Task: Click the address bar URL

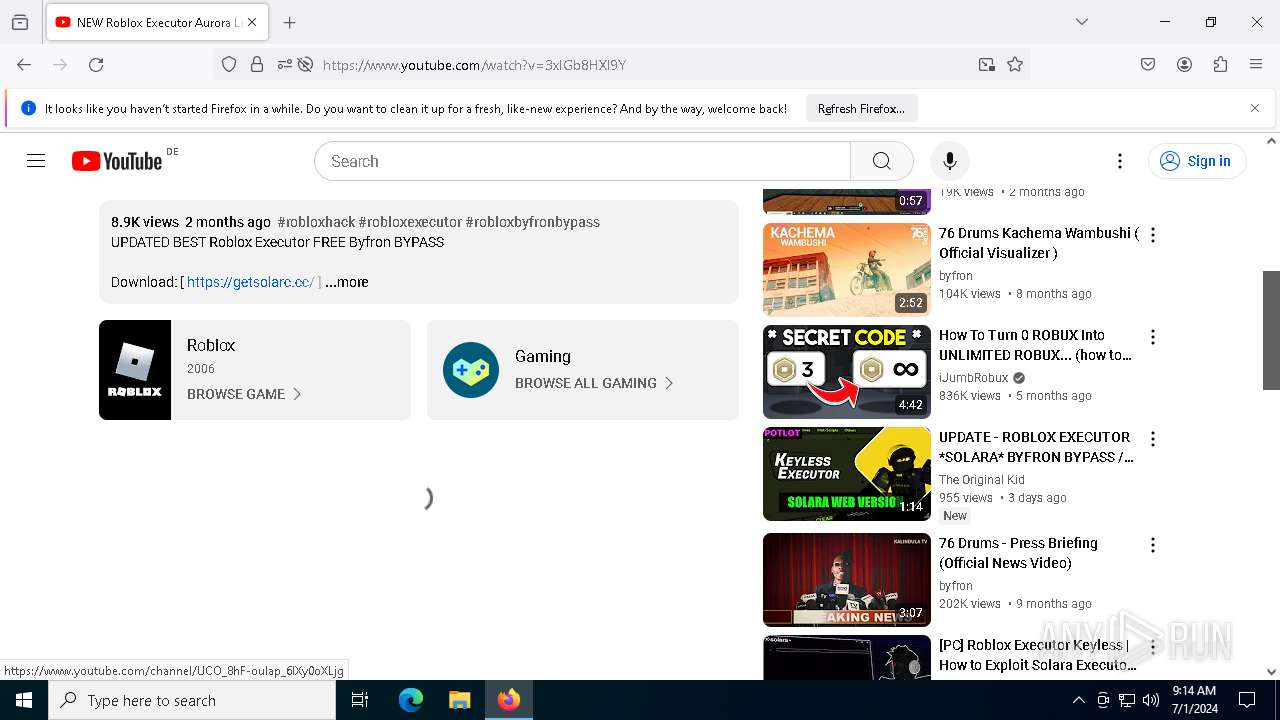Action: (474, 65)
